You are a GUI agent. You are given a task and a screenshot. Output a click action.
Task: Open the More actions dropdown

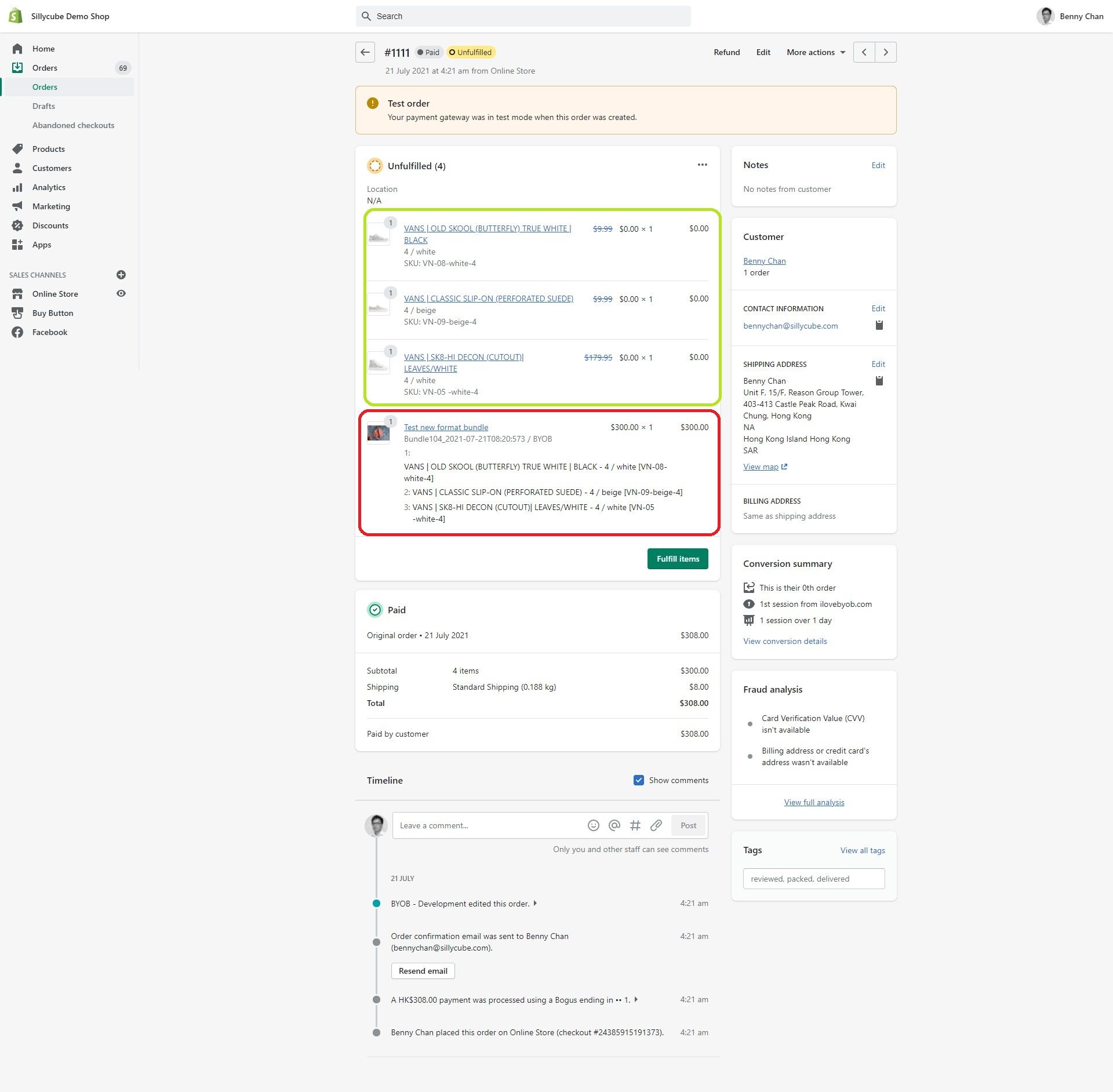point(816,52)
